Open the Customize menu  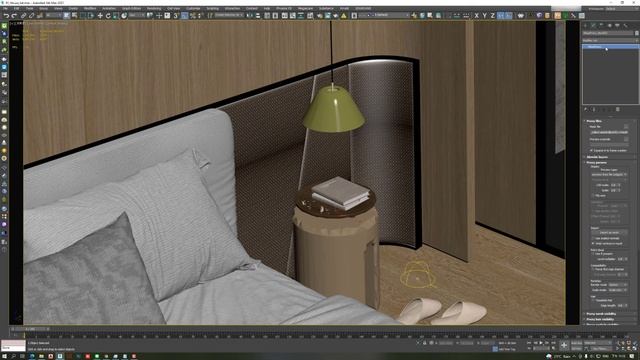pos(193,8)
